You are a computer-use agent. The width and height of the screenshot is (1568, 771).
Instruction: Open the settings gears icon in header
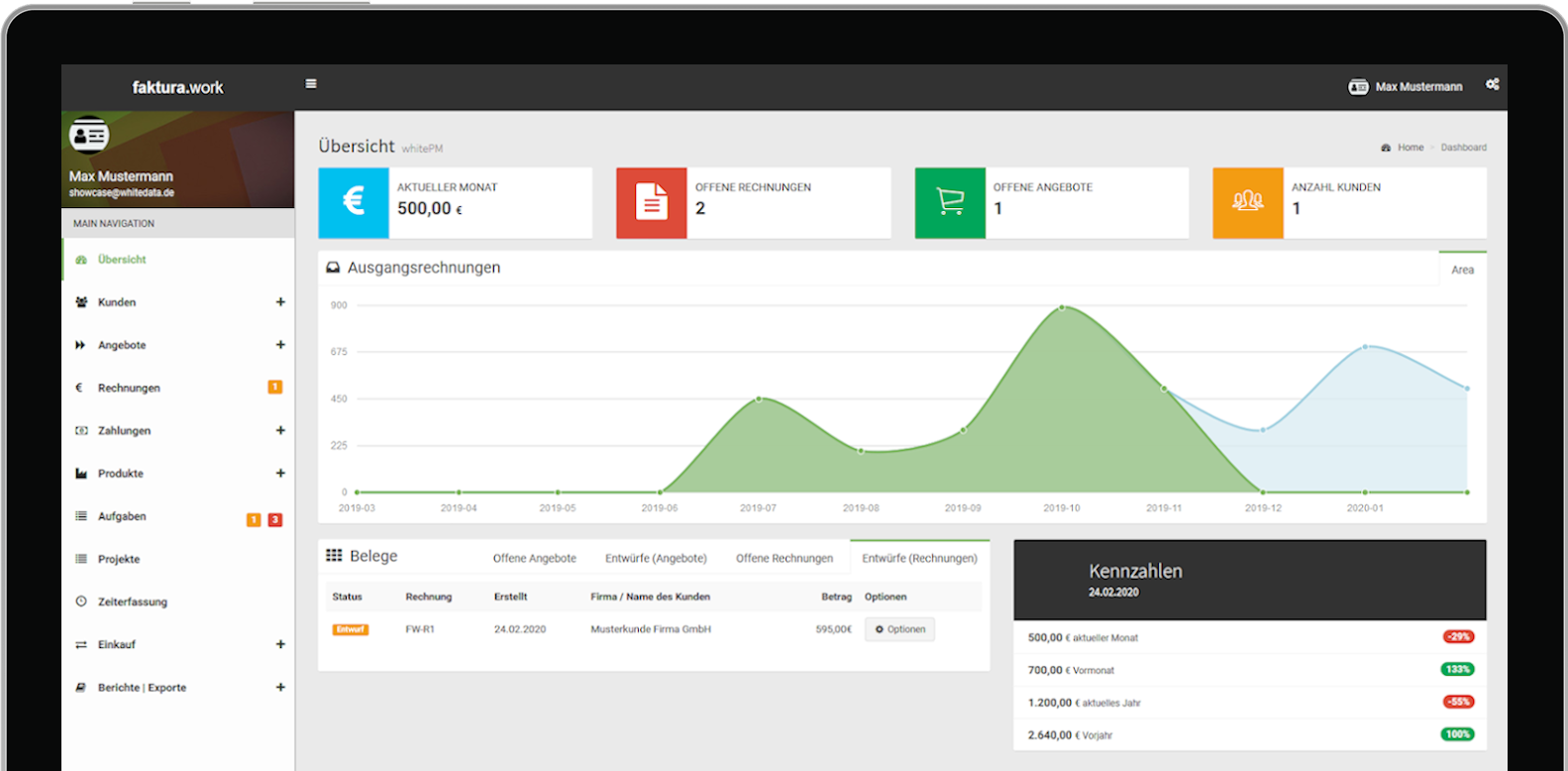(1492, 85)
